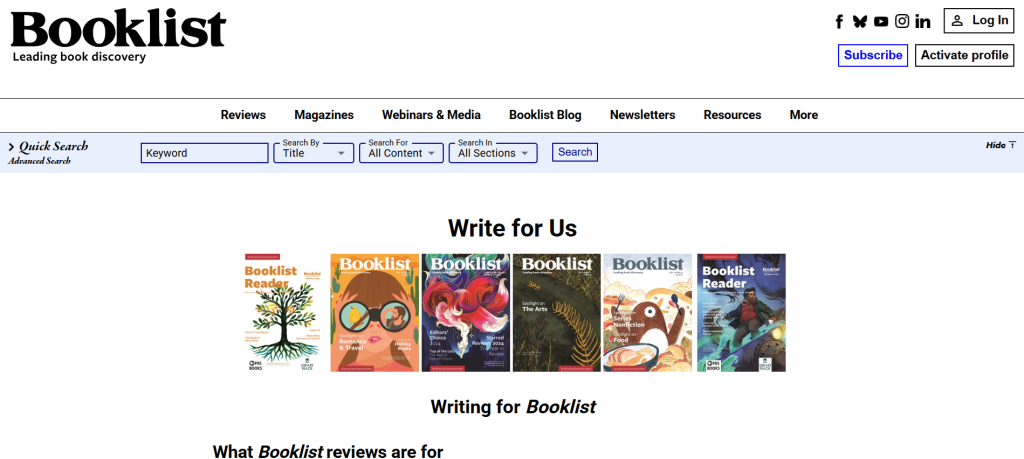Open the LinkedIn icon link
The image size is (1024, 459).
tap(923, 22)
